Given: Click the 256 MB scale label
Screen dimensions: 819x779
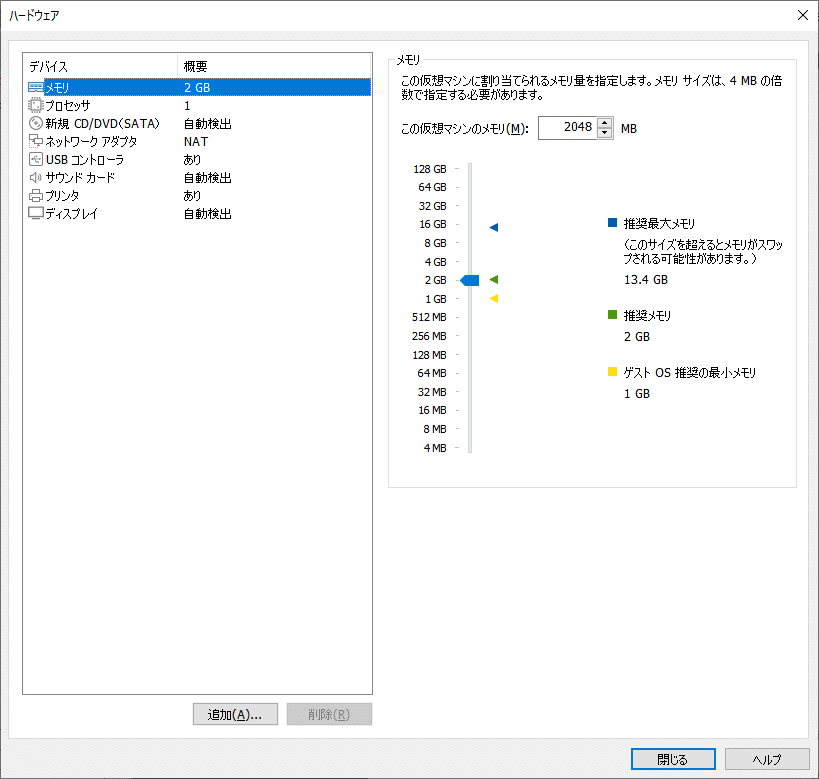Looking at the screenshot, I should coord(429,336).
